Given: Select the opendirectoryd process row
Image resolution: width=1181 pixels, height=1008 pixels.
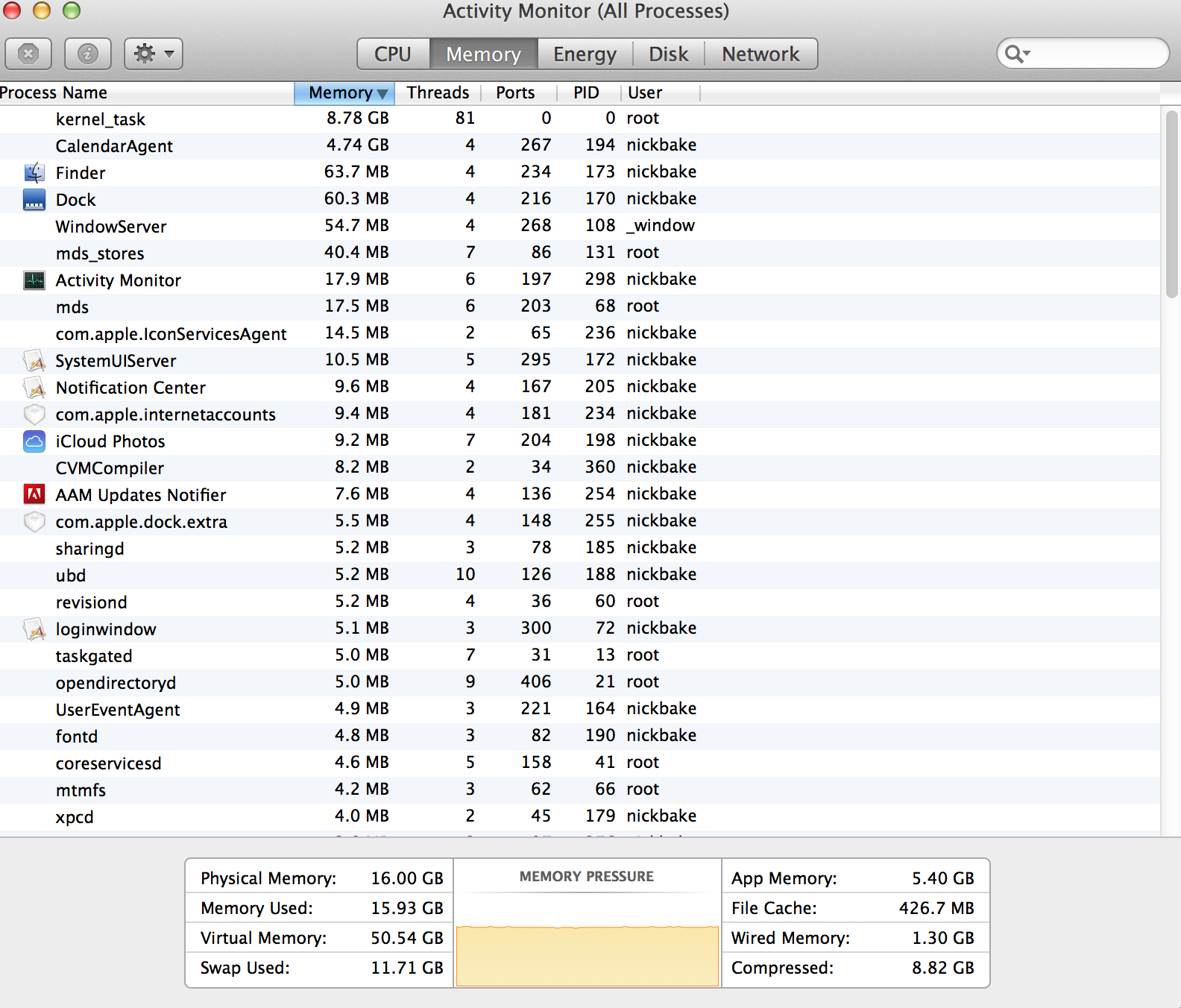Looking at the screenshot, I should 580,683.
